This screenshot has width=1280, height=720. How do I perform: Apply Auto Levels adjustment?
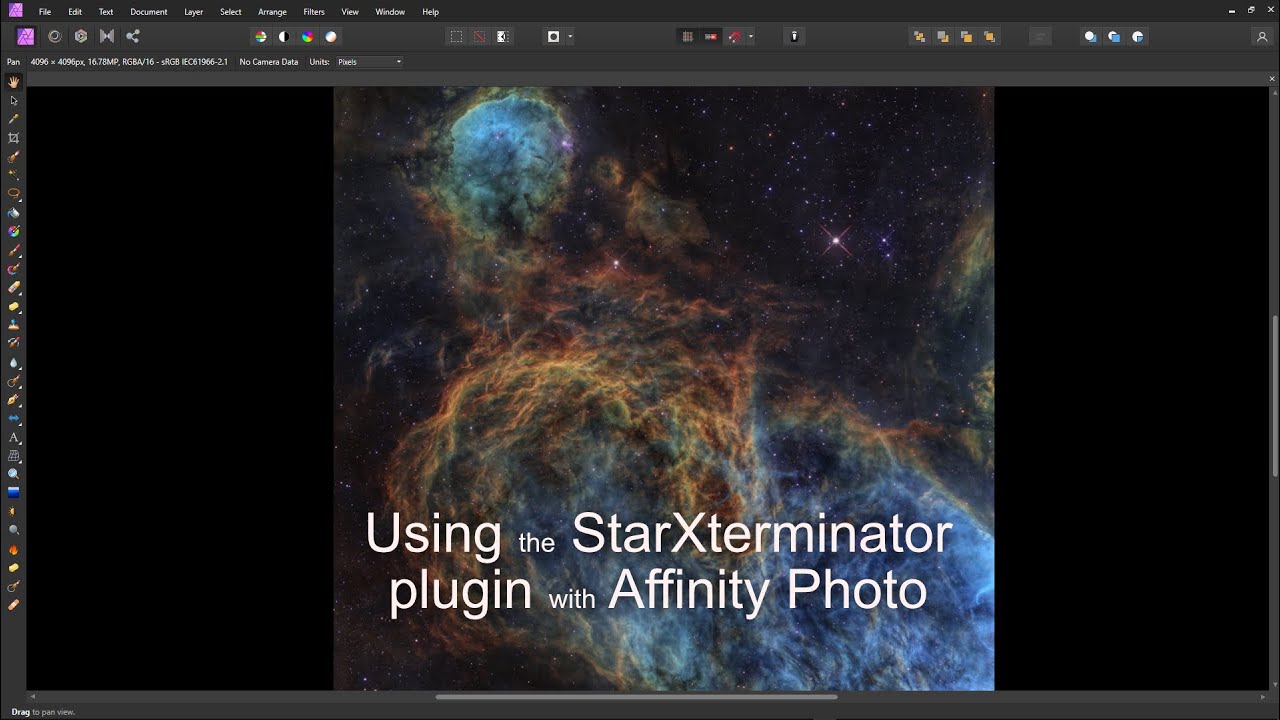tap(261, 36)
